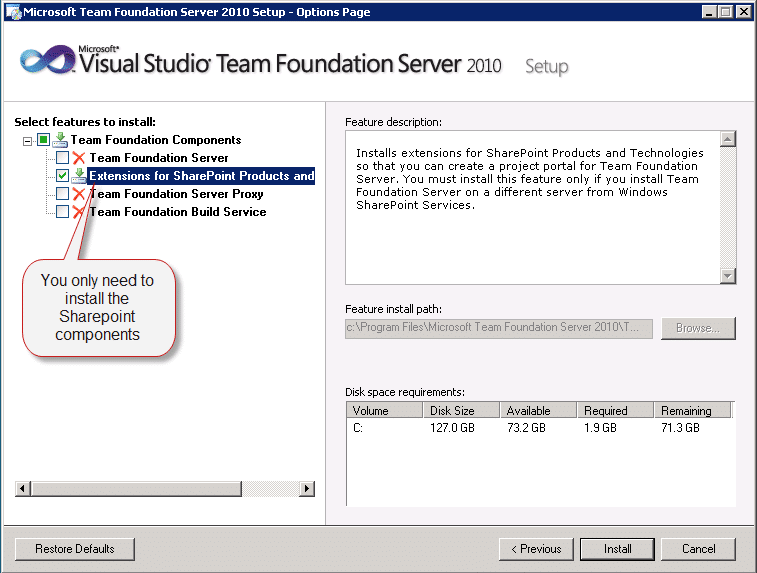Viewport: 757px width, 573px height.
Task: Click the feature description scroll down arrow
Action: [728, 276]
